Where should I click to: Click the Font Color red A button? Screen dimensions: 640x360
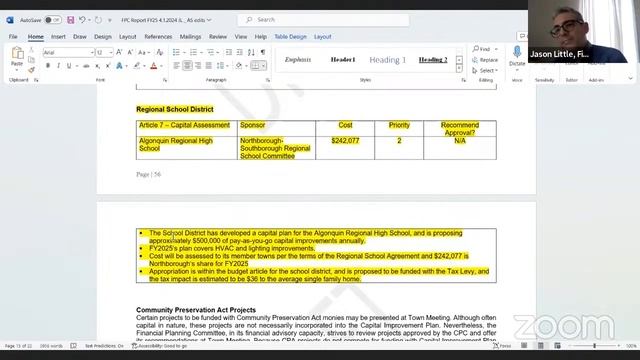[154, 66]
